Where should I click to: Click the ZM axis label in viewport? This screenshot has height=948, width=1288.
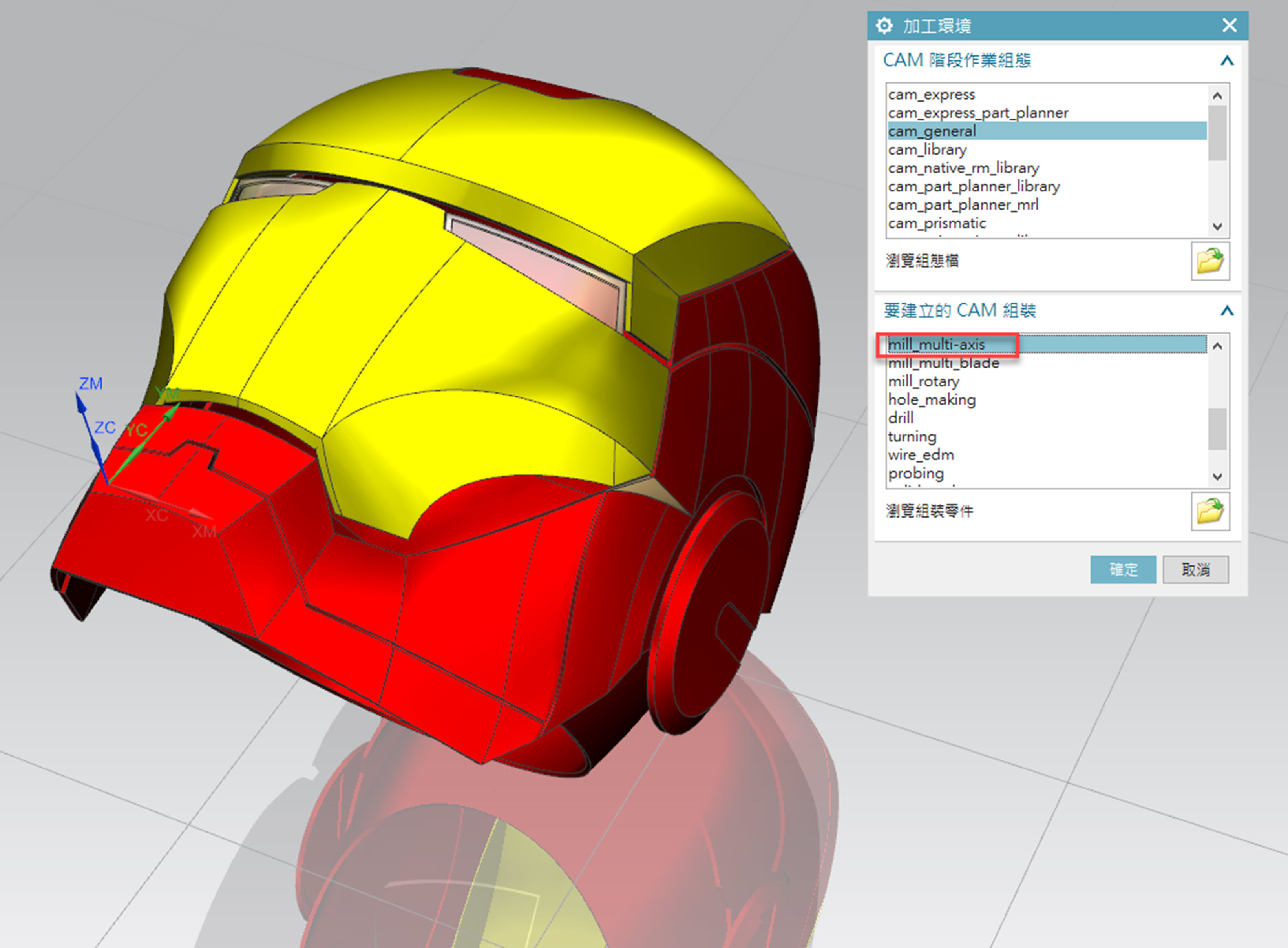click(x=91, y=383)
